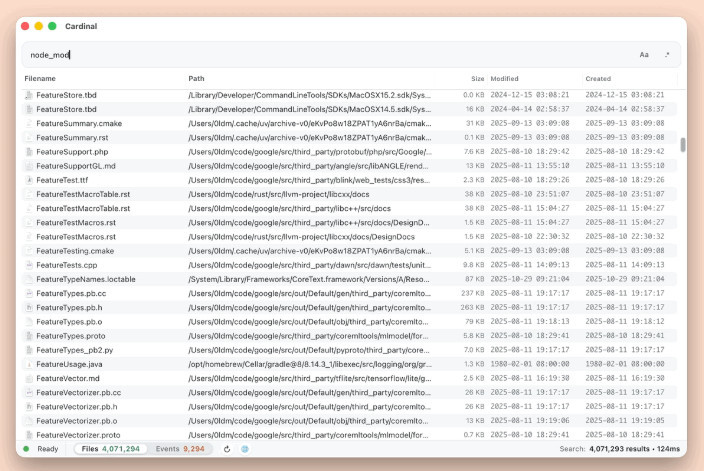Sort by Path column header
The image size is (704, 471).
pyautogui.click(x=196, y=79)
